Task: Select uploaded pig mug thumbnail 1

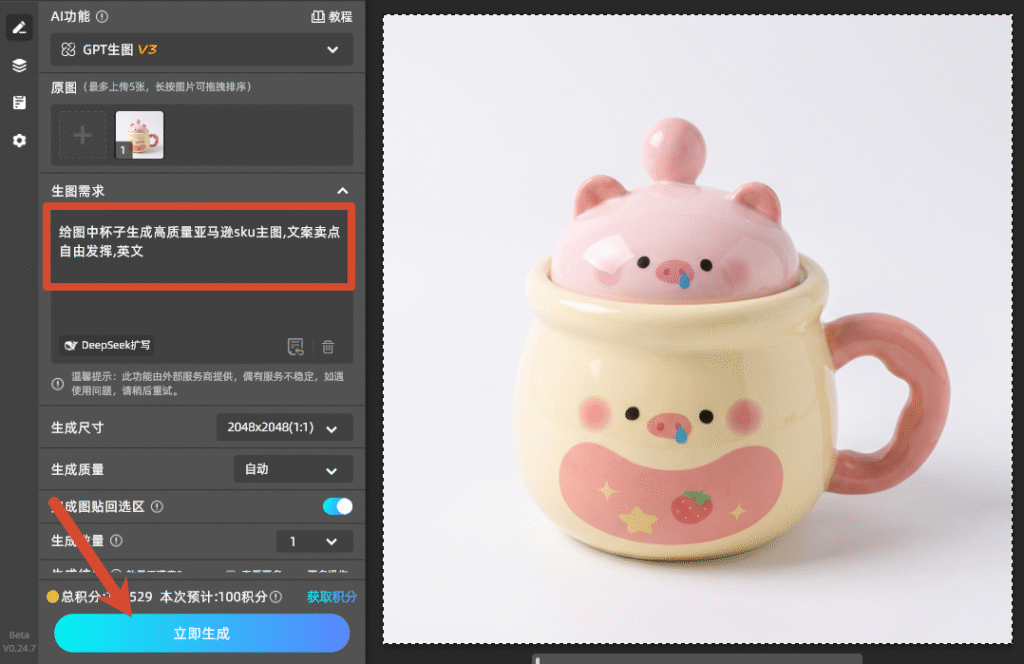Action: [x=139, y=135]
